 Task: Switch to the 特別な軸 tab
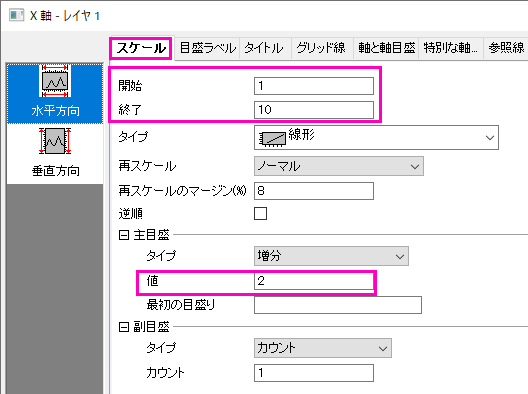[x=451, y=48]
